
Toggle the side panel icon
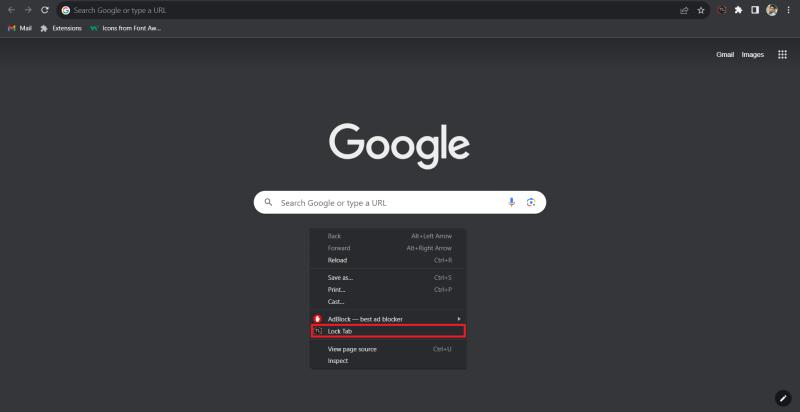coord(755,10)
